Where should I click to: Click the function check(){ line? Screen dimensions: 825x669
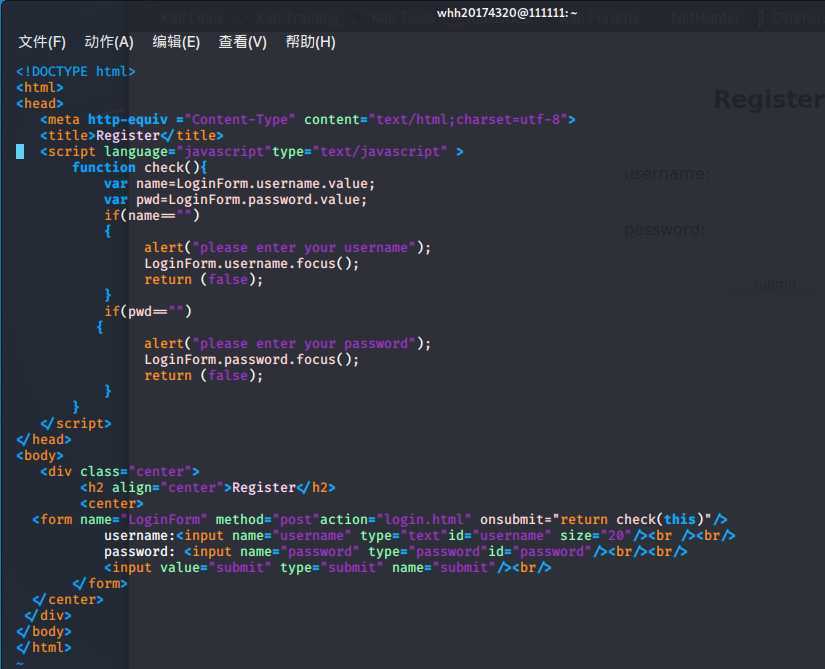pos(140,168)
